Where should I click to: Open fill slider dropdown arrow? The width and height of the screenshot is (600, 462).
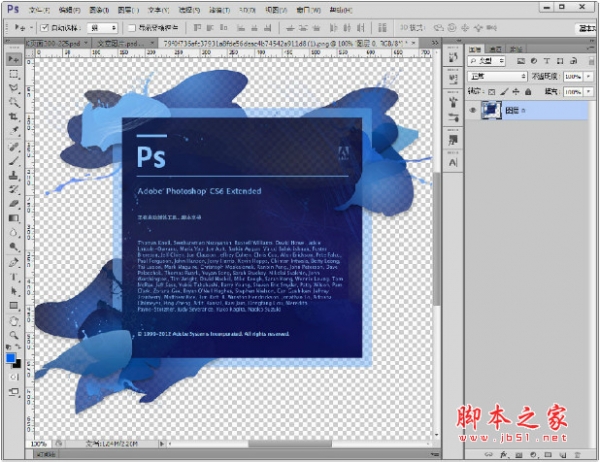589,92
